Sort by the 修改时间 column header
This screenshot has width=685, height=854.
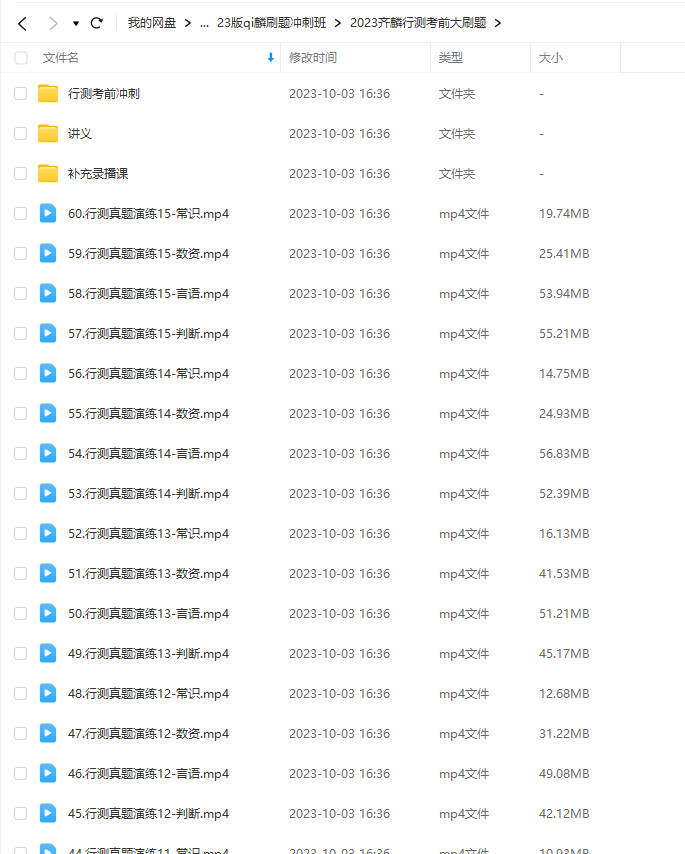313,58
